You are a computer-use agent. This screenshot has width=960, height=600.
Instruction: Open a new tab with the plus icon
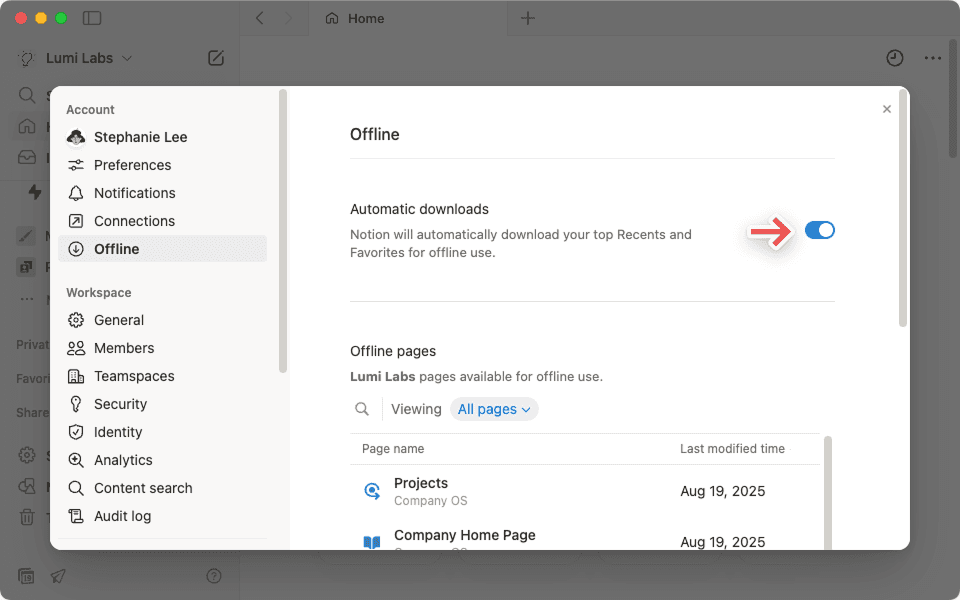coord(528,18)
